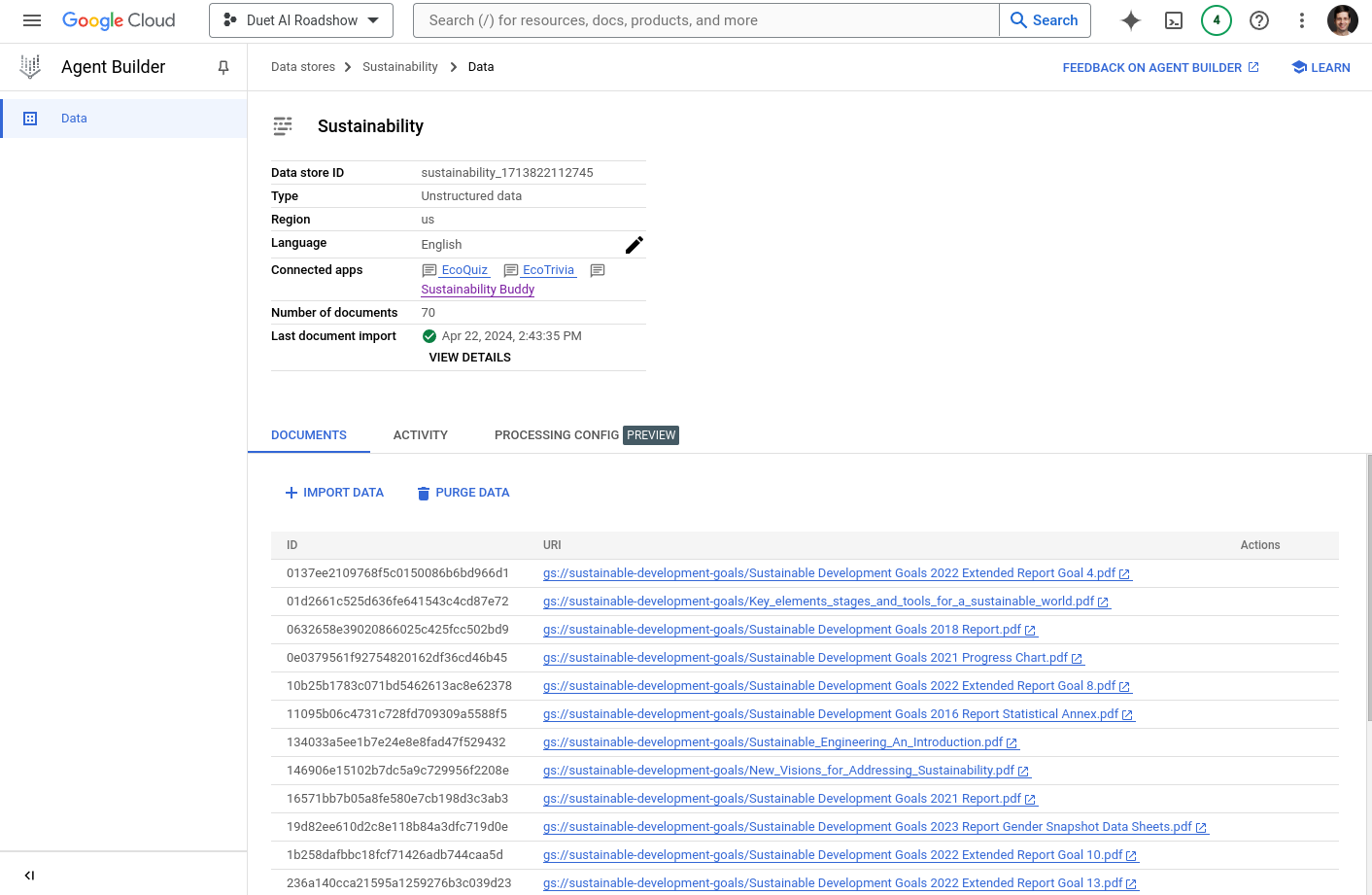Click the Agent Builder product icon
The image size is (1372, 895).
(x=30, y=67)
